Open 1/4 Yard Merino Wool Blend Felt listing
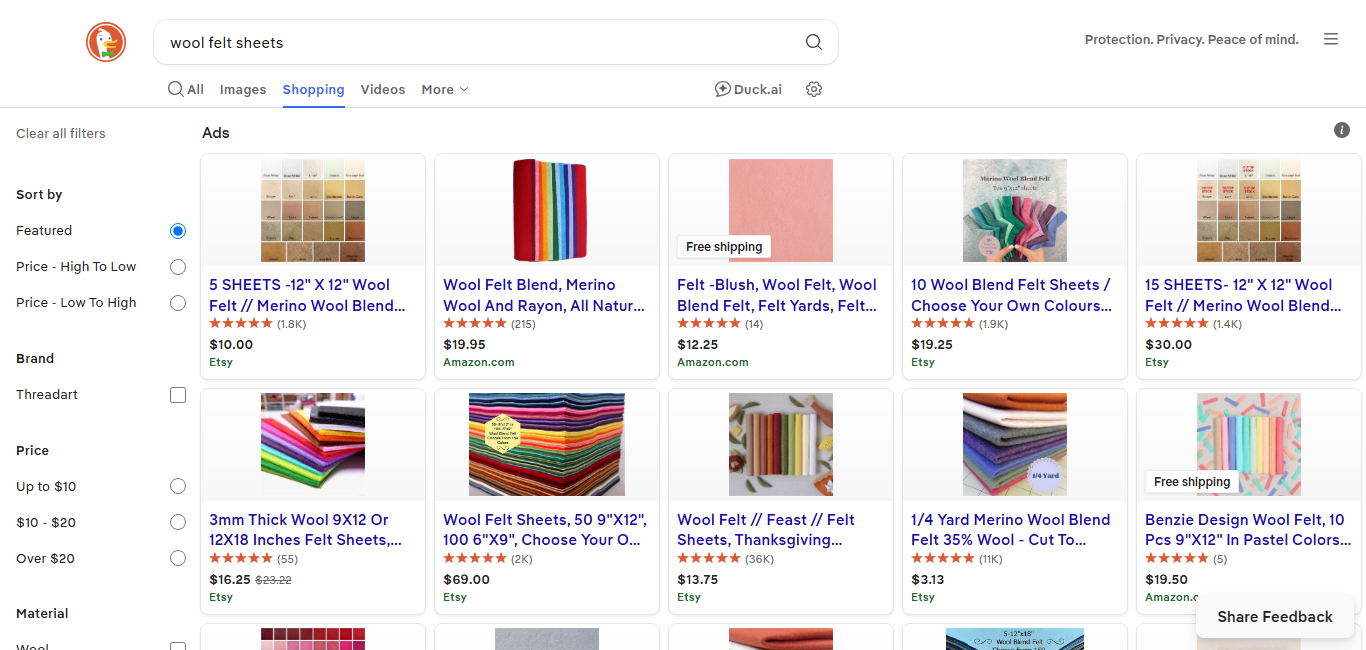 [x=1010, y=530]
